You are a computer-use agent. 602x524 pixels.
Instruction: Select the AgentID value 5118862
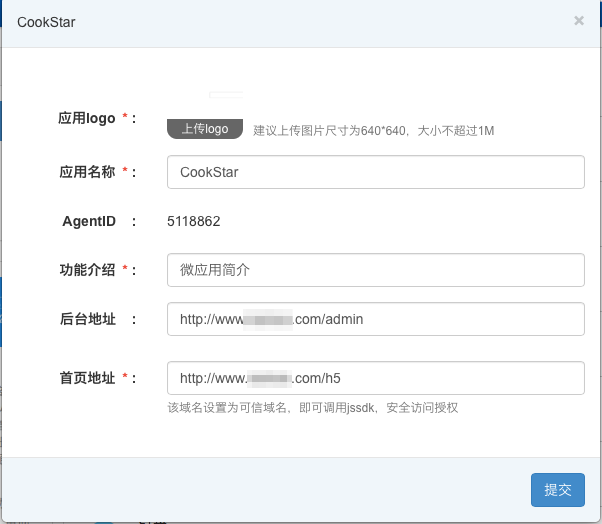coord(194,221)
